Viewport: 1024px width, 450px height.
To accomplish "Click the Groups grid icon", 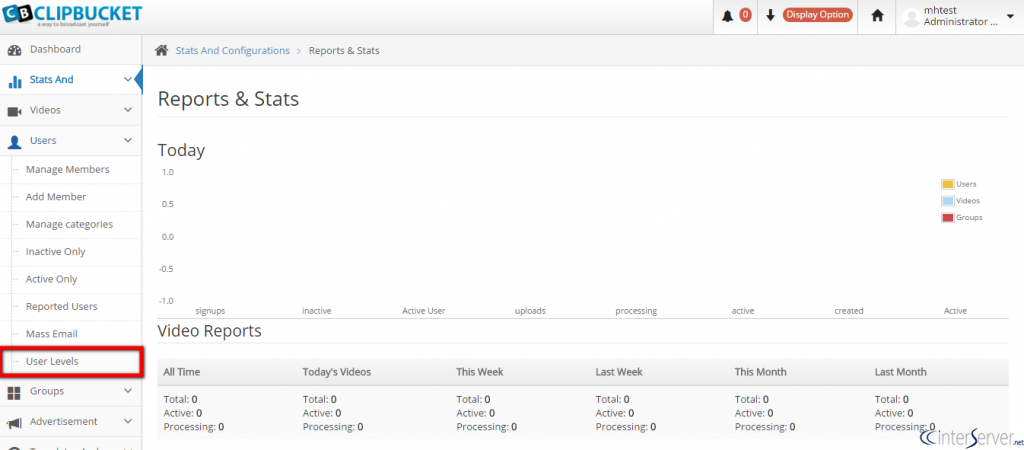I will [14, 393].
